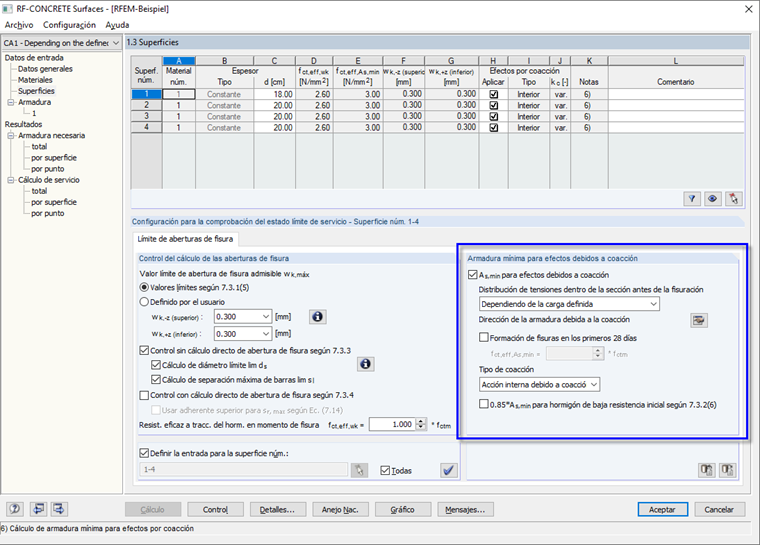Viewport: 760px width, 545px height.
Task: Click thickness cell 18.00 in row 1
Action: [274, 94]
